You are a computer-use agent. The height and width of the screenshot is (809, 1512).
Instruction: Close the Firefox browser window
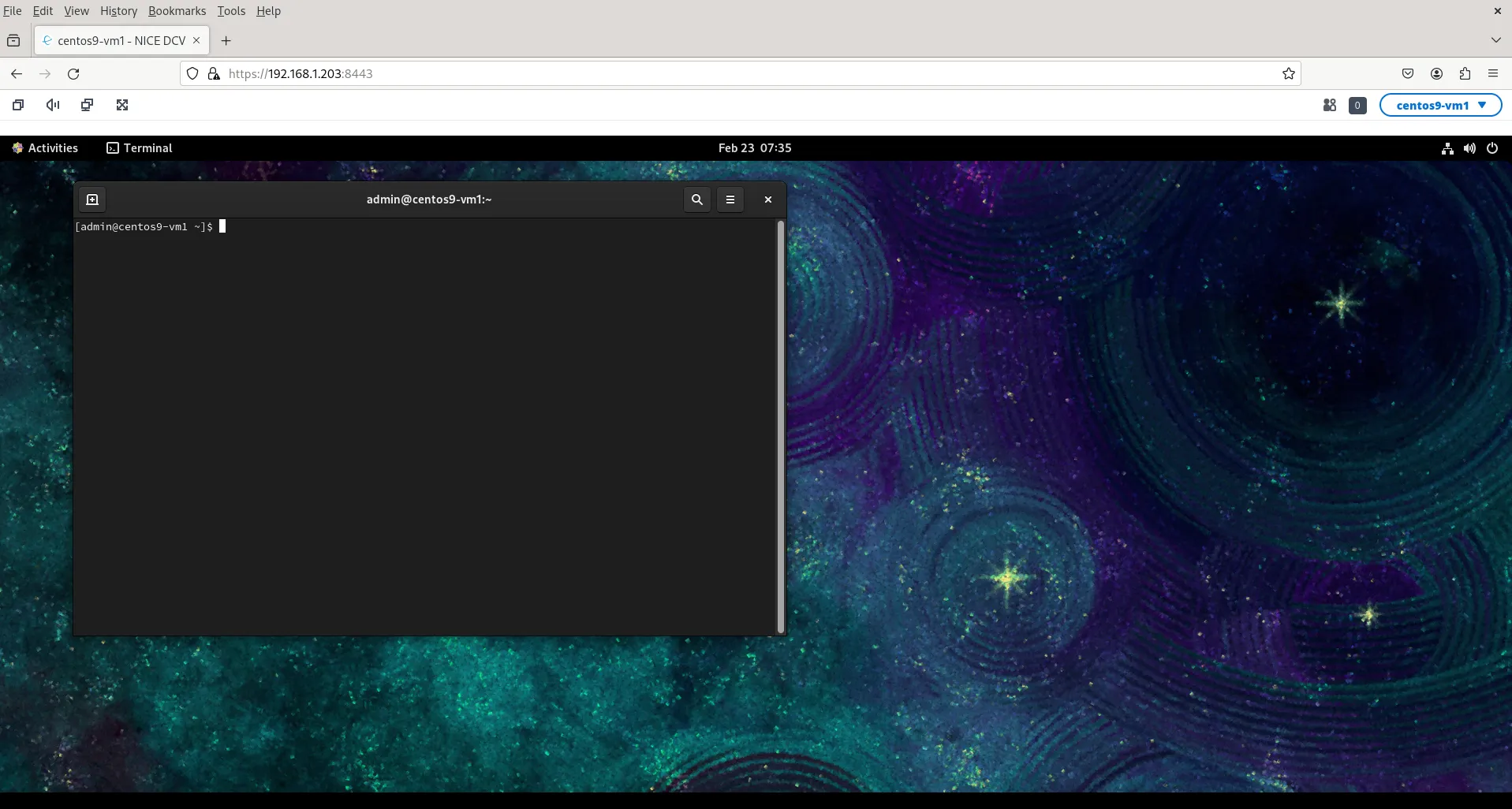(1497, 11)
